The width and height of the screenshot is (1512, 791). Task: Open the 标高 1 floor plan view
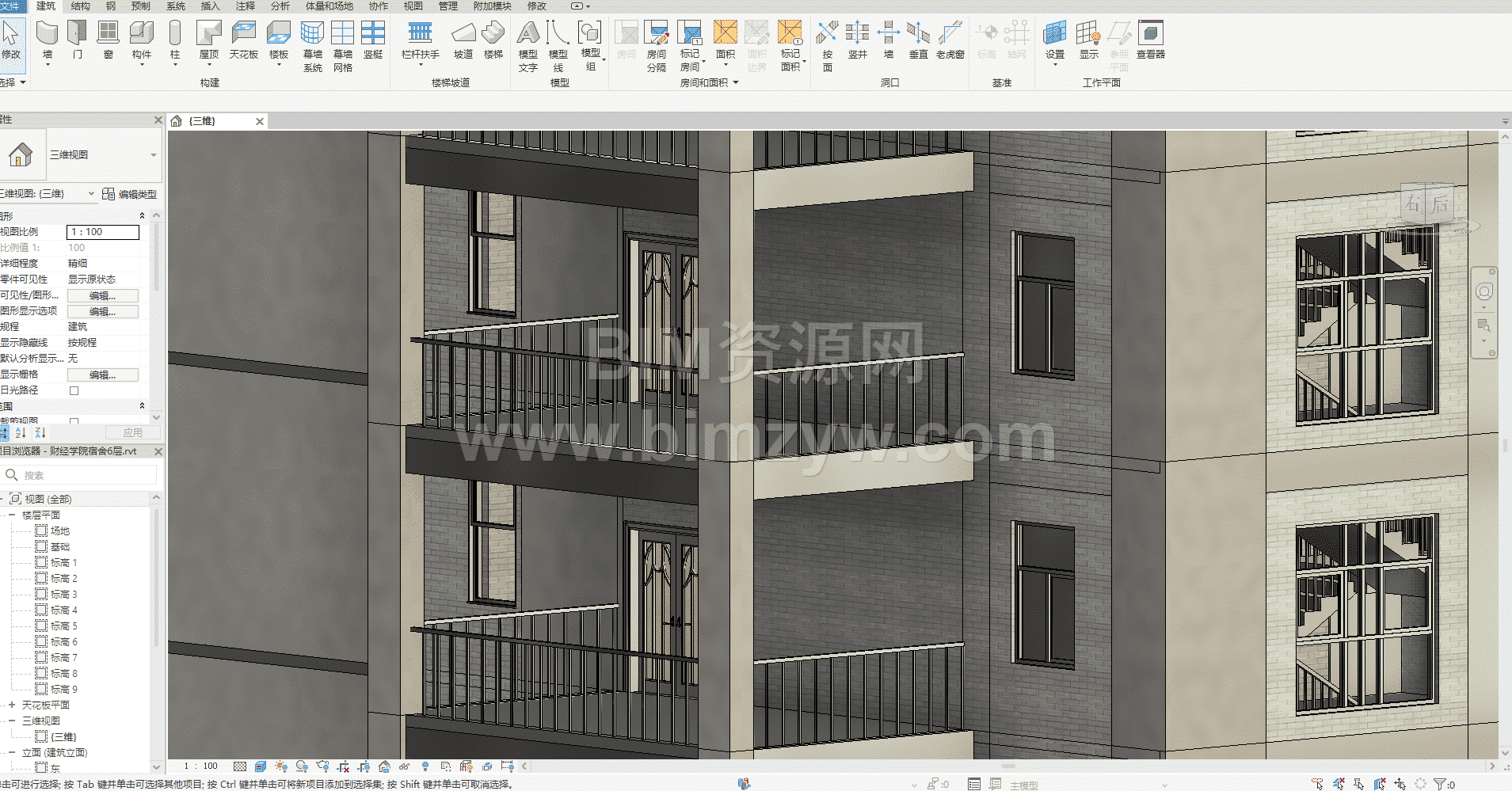coord(64,563)
